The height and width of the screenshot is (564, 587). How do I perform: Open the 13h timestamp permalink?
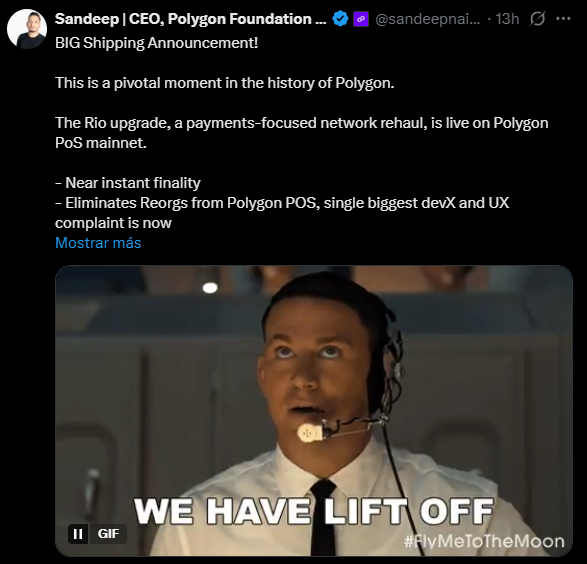pos(507,19)
